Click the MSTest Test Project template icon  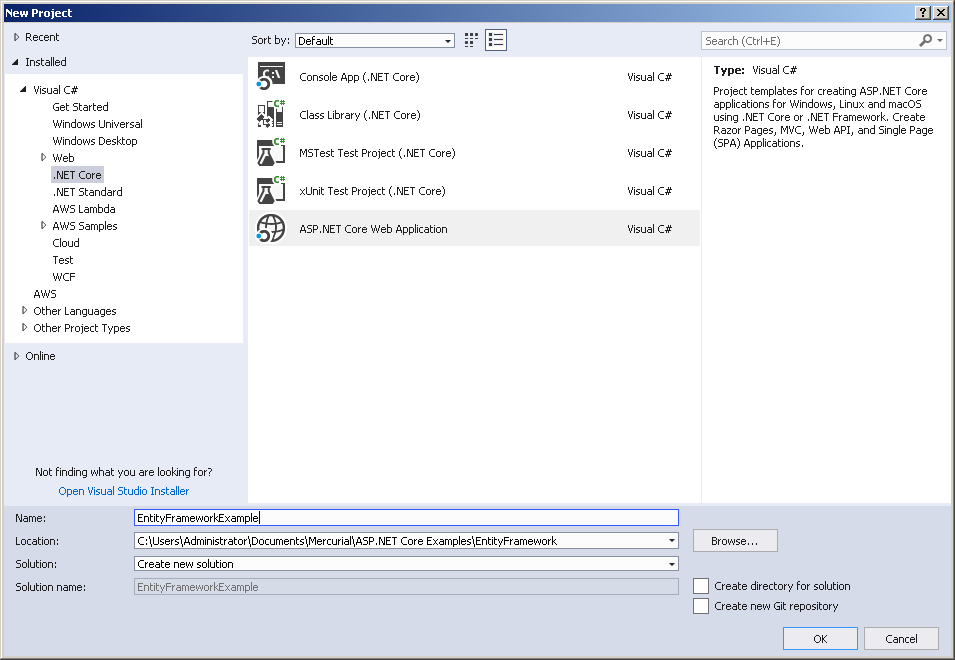(273, 152)
